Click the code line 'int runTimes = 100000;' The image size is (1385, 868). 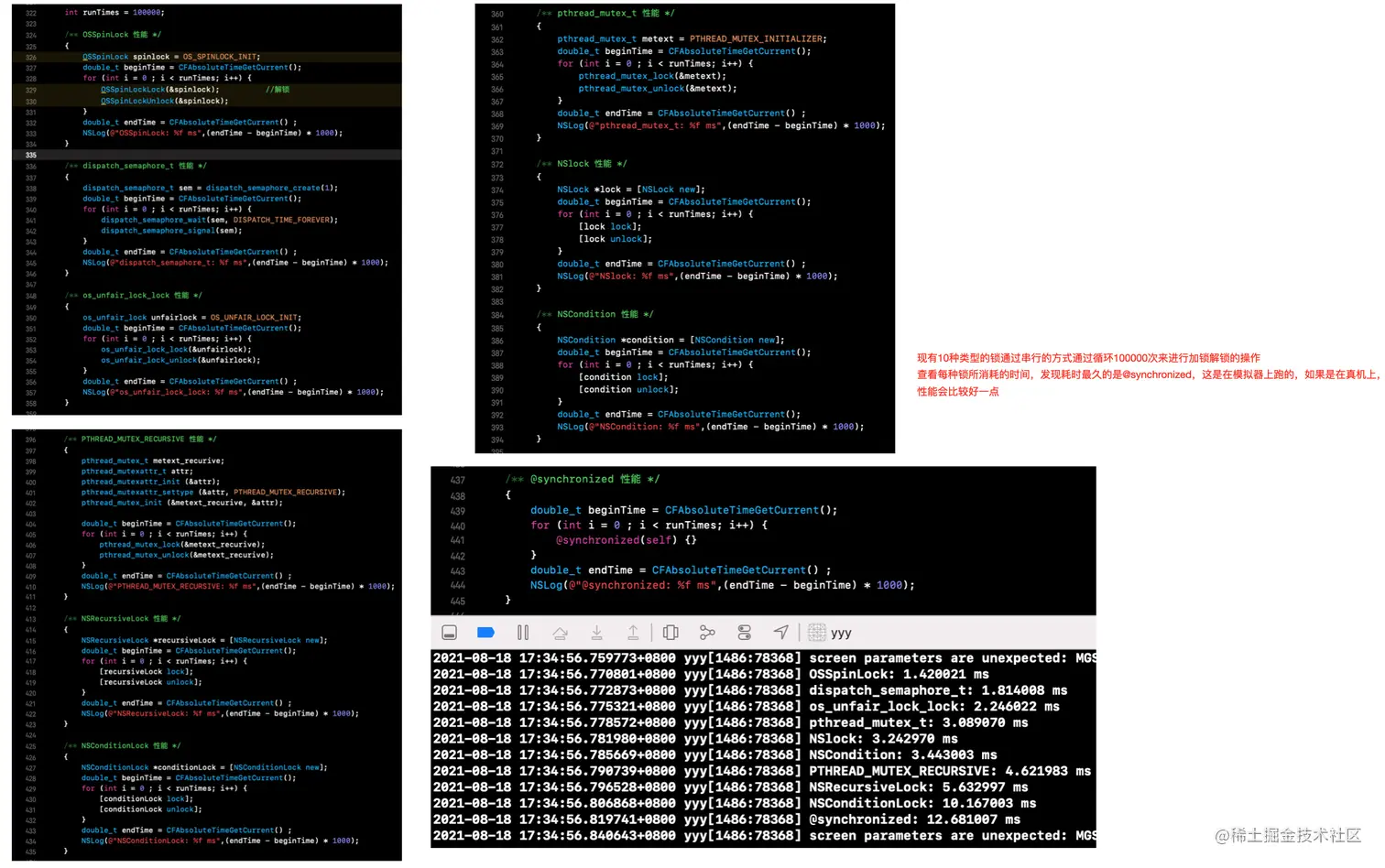[x=115, y=13]
